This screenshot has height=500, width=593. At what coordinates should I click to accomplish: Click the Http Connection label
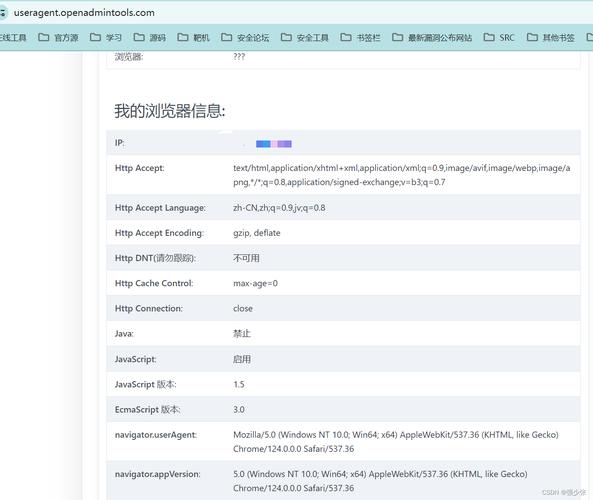(149, 309)
